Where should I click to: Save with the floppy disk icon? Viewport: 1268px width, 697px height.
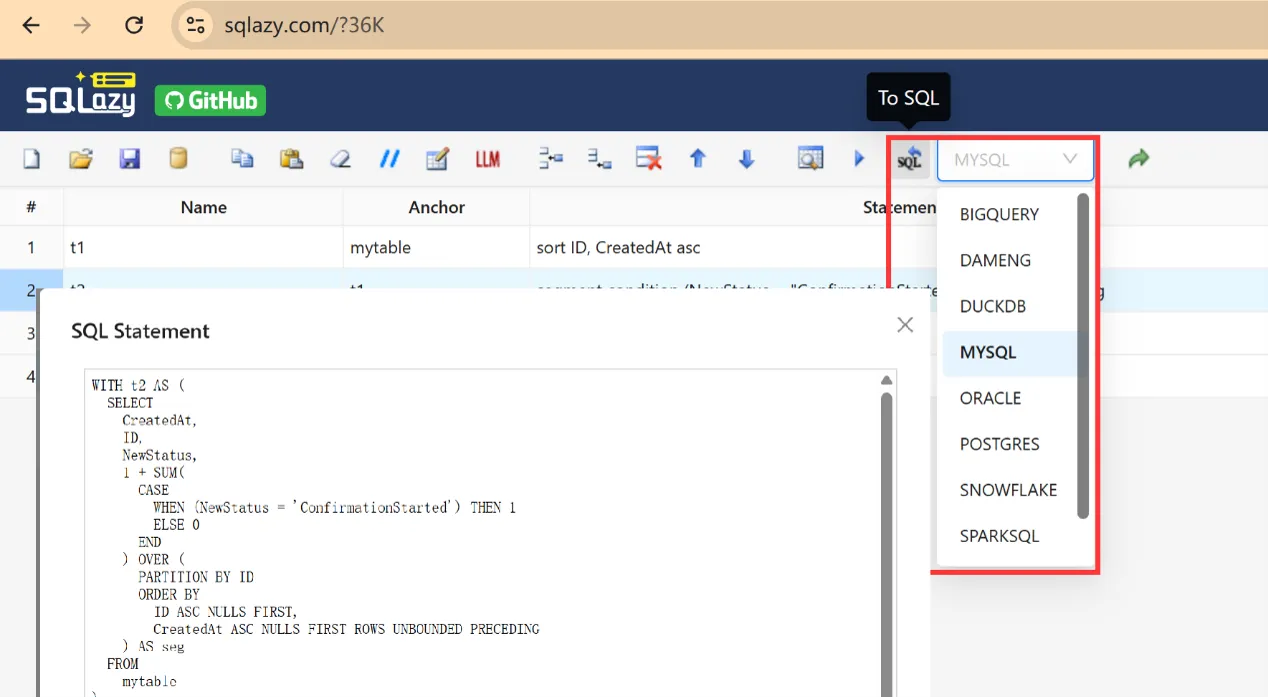click(x=130, y=159)
